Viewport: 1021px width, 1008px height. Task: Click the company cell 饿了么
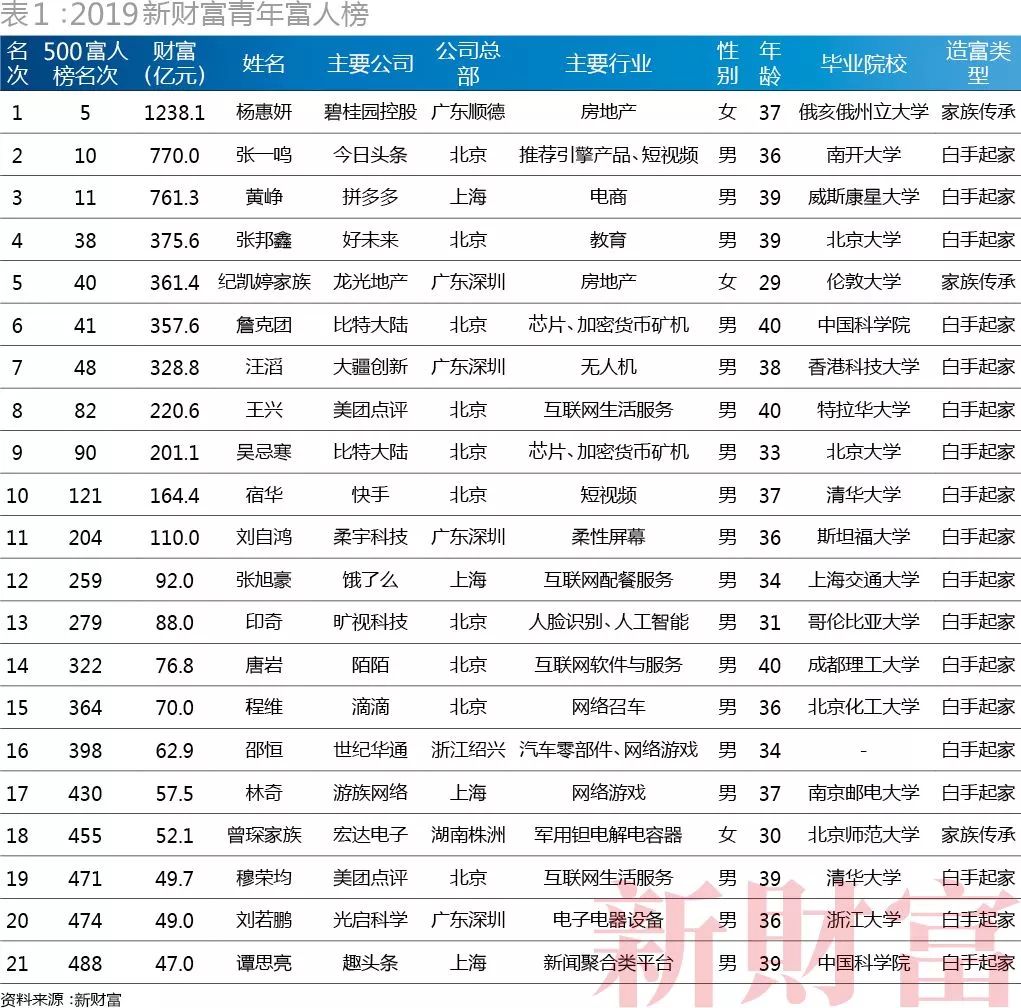tap(371, 580)
